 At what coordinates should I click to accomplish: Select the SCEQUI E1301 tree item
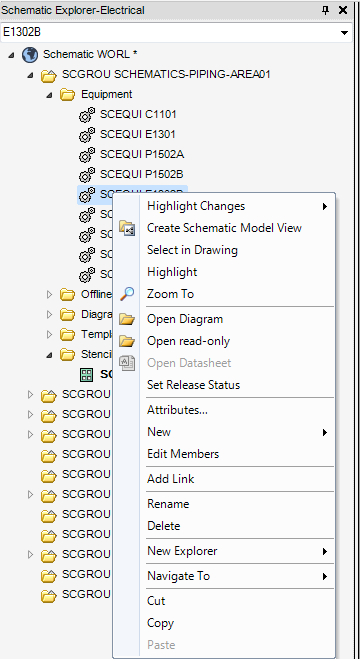[x=137, y=134]
